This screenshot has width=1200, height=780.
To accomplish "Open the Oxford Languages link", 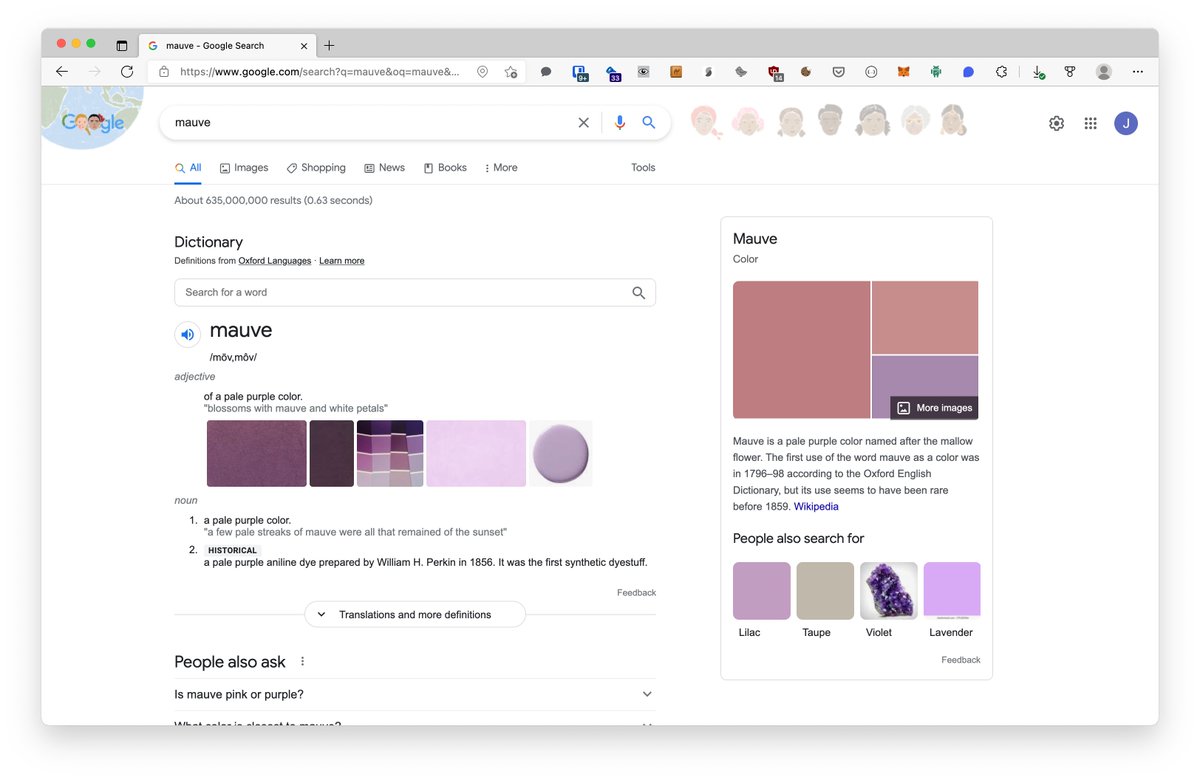I will pyautogui.click(x=275, y=261).
